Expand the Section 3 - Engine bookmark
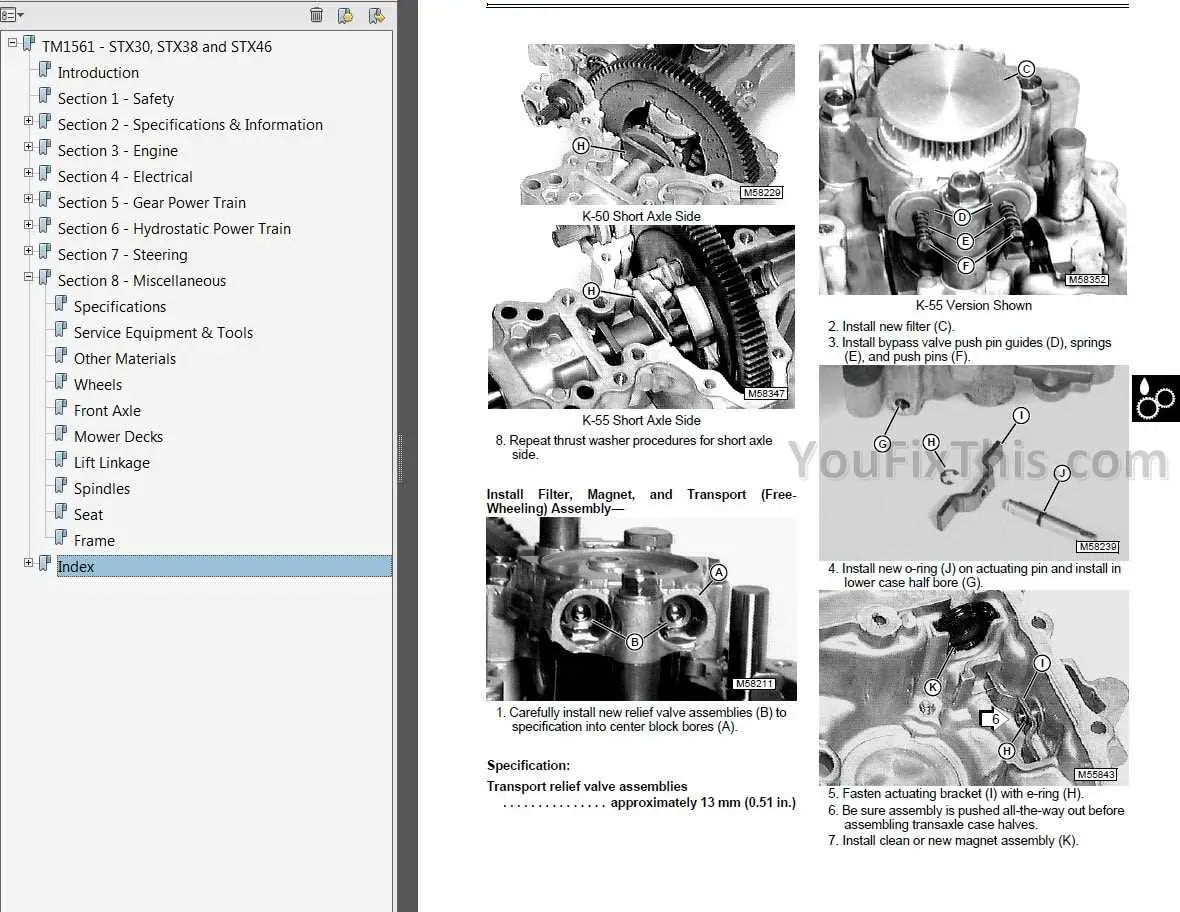Image resolution: width=1180 pixels, height=912 pixels. [28, 147]
